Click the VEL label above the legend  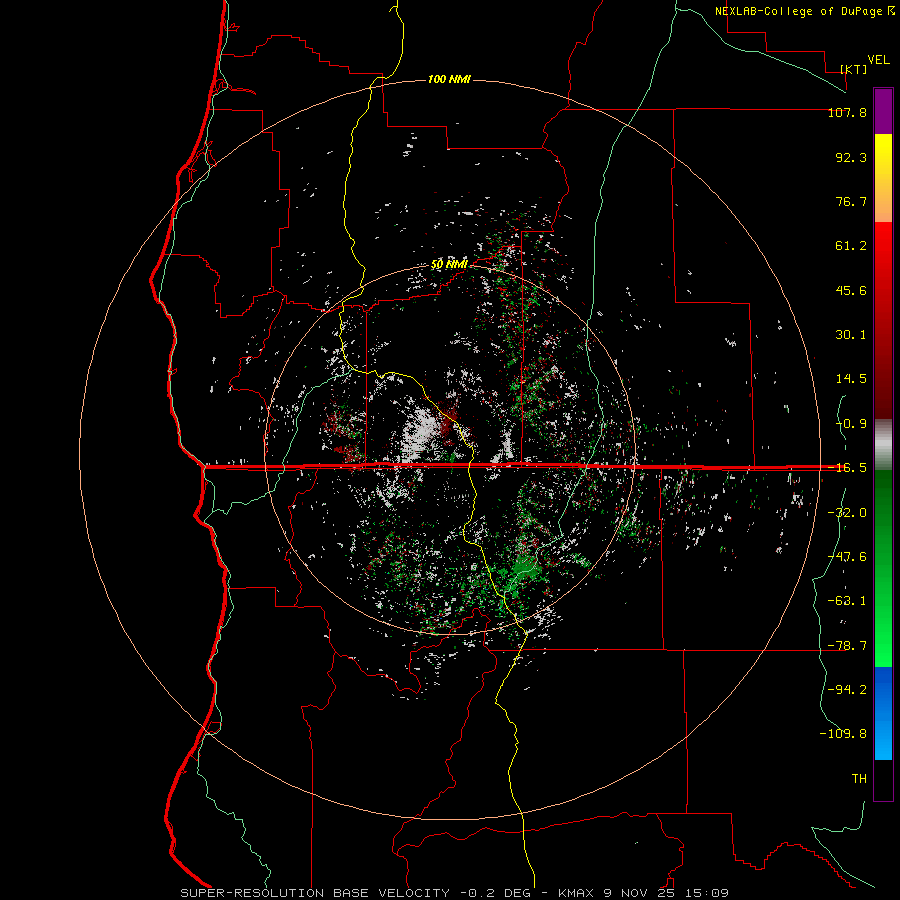878,59
